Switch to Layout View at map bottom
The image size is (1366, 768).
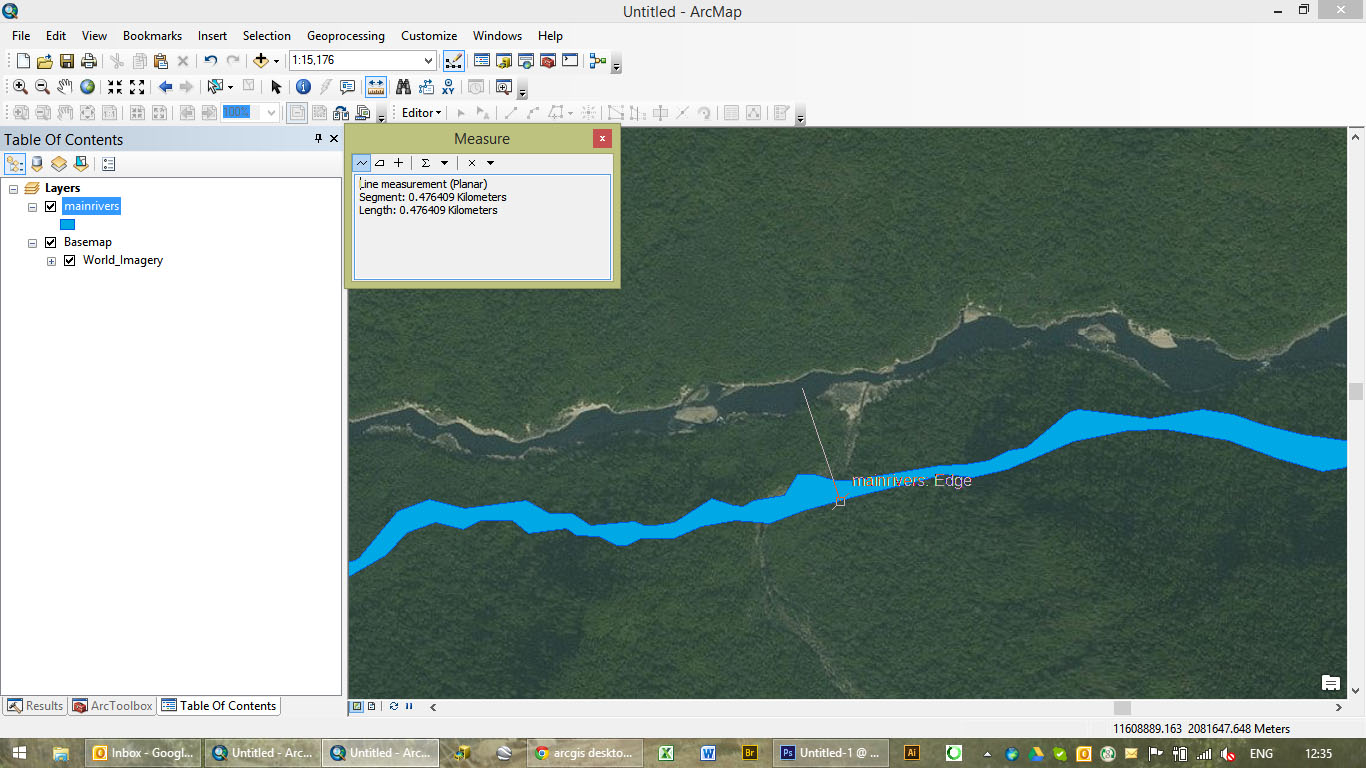pos(372,706)
